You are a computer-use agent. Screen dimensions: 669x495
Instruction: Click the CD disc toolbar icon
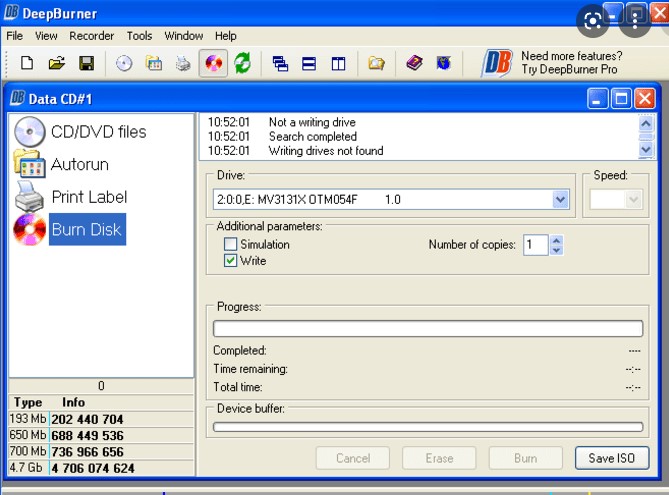(124, 64)
